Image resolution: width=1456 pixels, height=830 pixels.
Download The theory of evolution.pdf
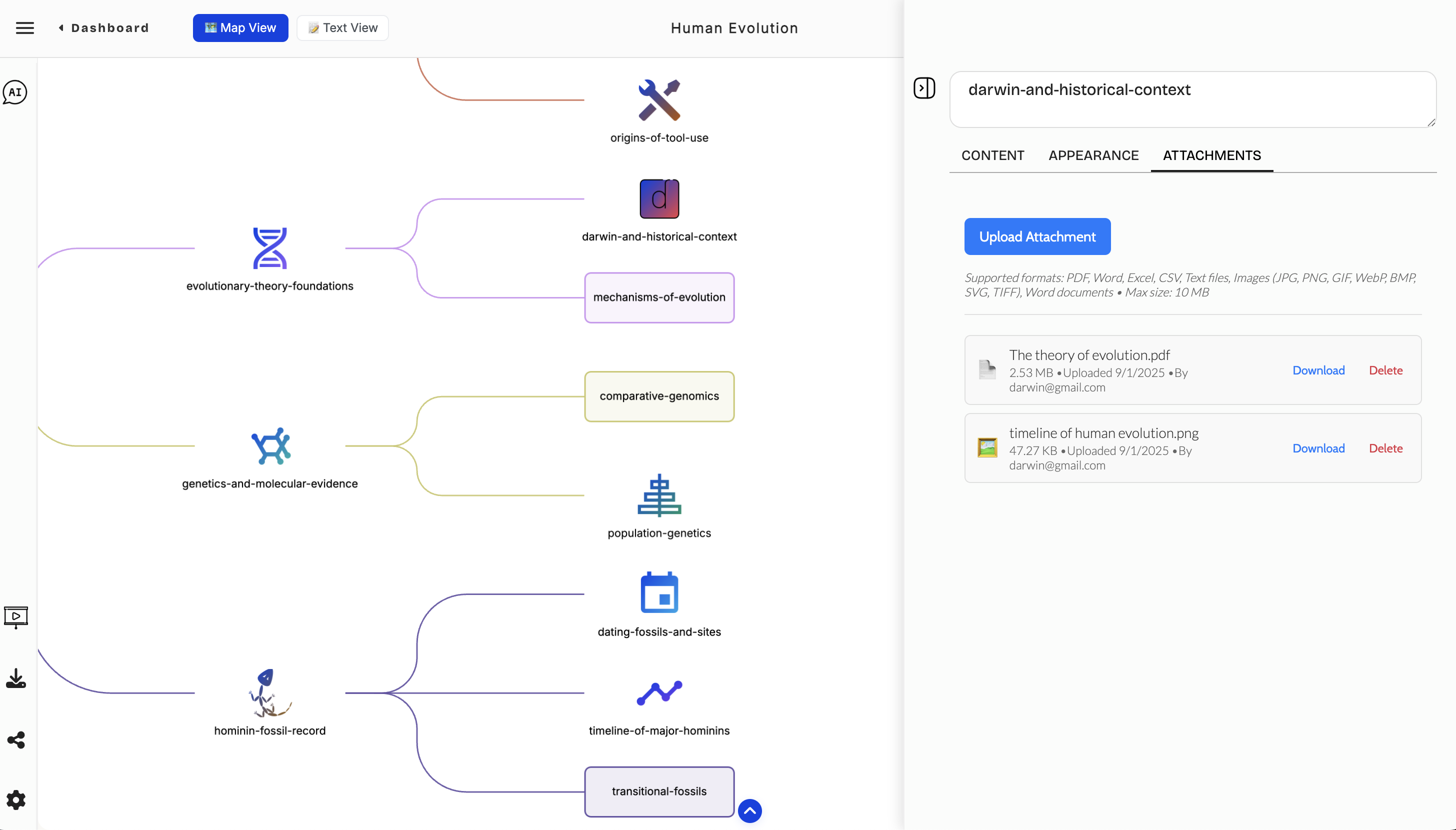(x=1318, y=370)
